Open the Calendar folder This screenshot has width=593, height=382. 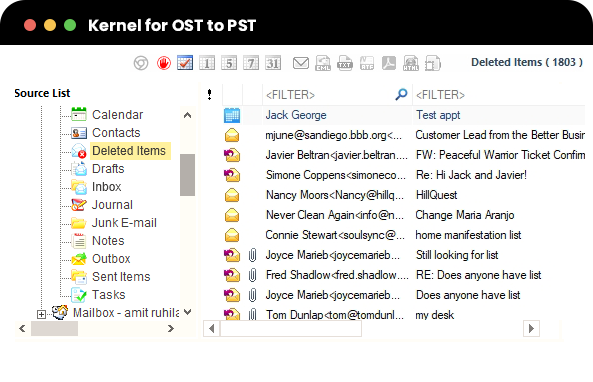pos(118,115)
